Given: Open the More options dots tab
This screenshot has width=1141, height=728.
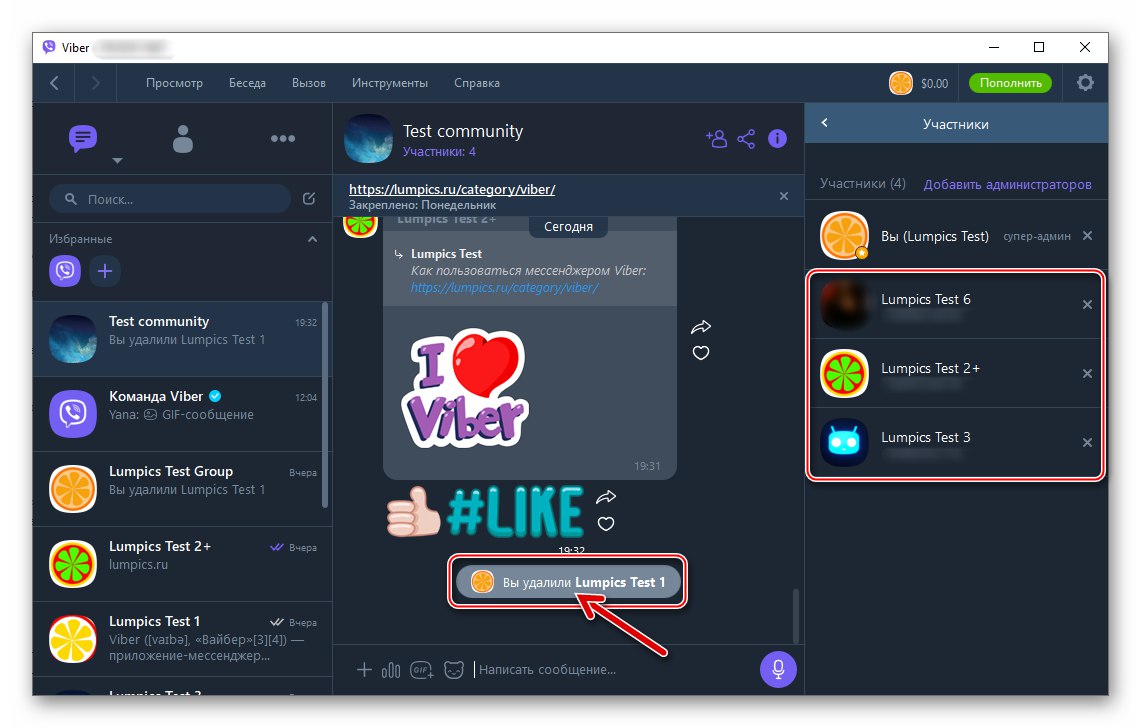Looking at the screenshot, I should coord(282,138).
